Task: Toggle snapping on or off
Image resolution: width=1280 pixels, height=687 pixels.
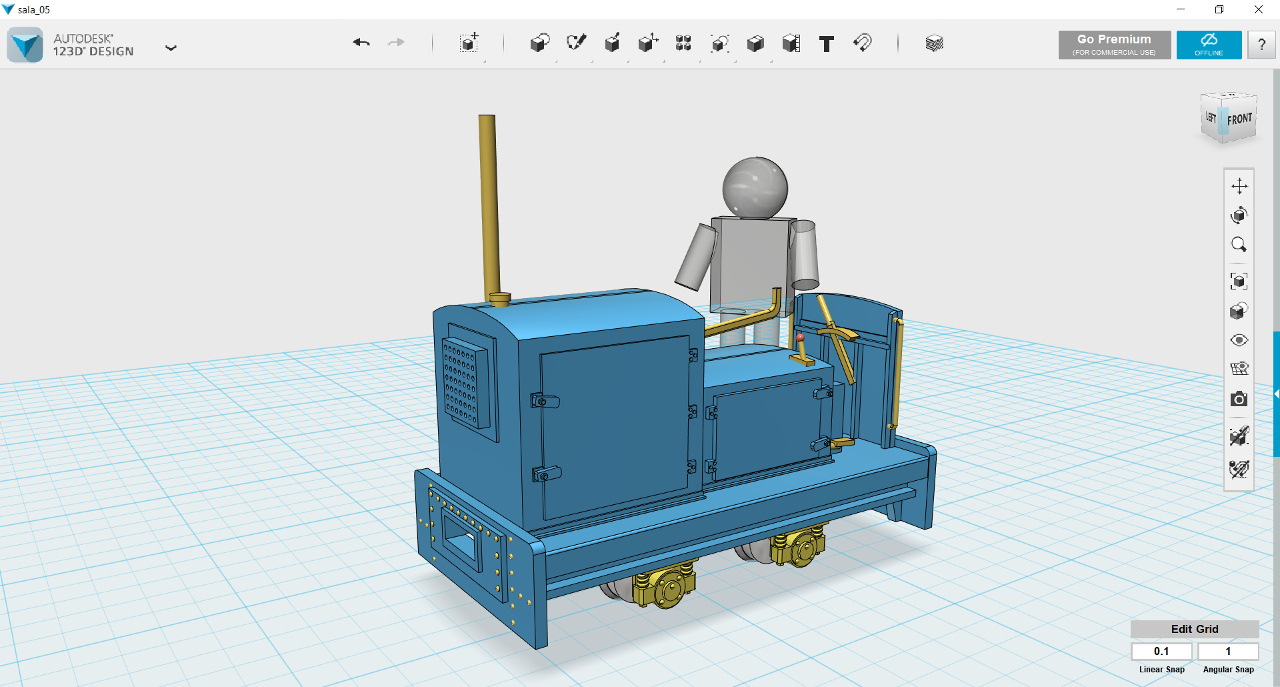Action: coord(1239,436)
